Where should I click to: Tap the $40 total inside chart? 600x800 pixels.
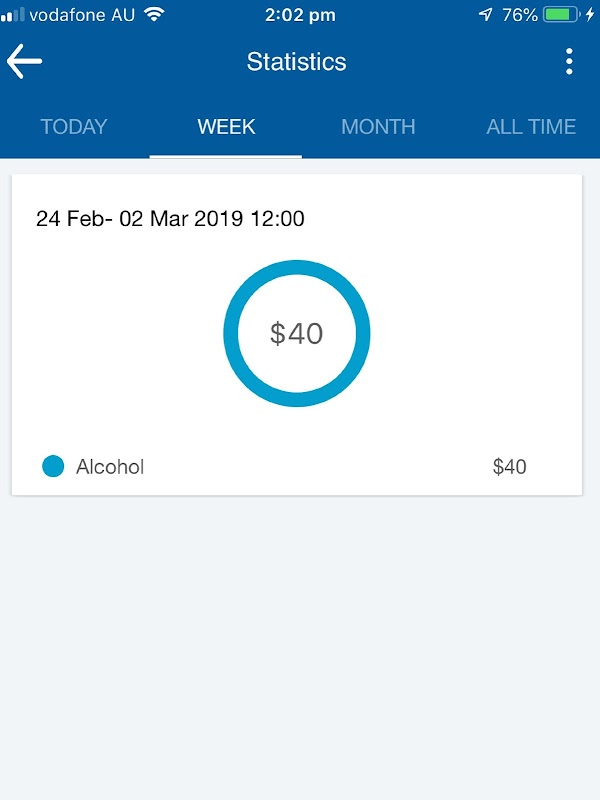(x=296, y=333)
